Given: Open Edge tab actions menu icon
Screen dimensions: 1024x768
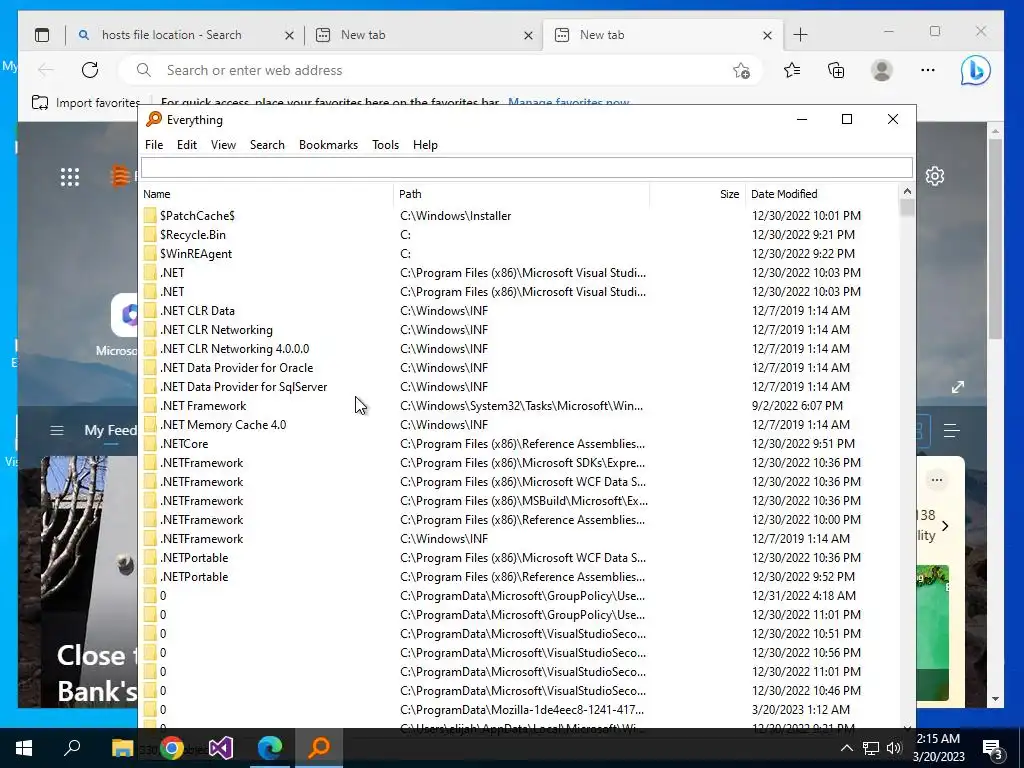Looking at the screenshot, I should (x=42, y=35).
